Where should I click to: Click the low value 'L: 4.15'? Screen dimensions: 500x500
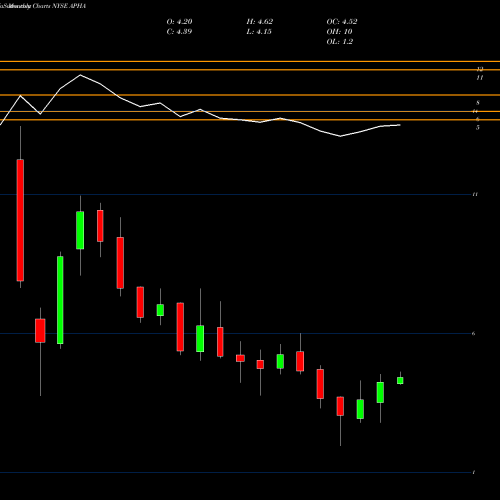259,32
